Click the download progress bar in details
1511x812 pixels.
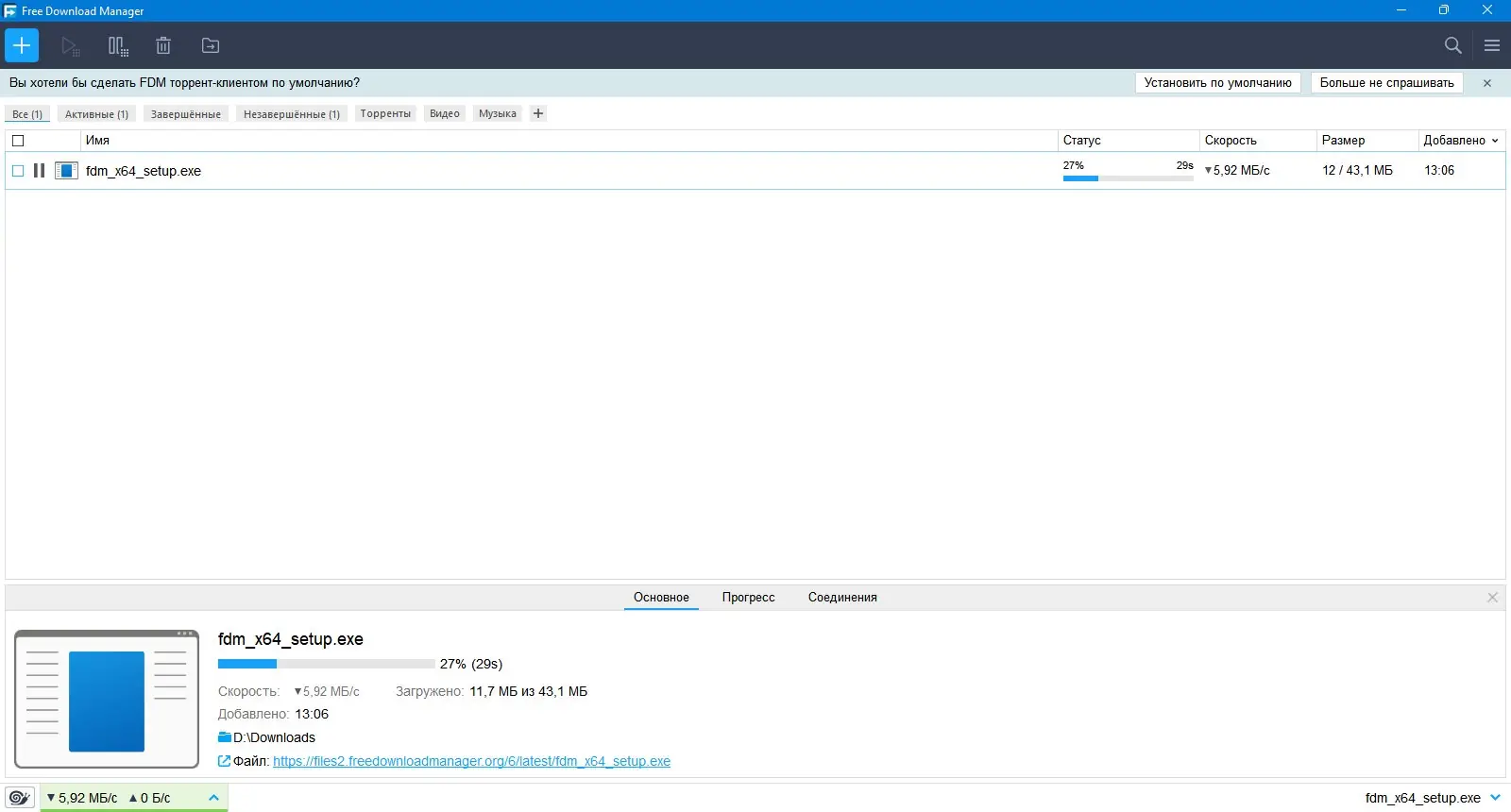click(x=326, y=664)
